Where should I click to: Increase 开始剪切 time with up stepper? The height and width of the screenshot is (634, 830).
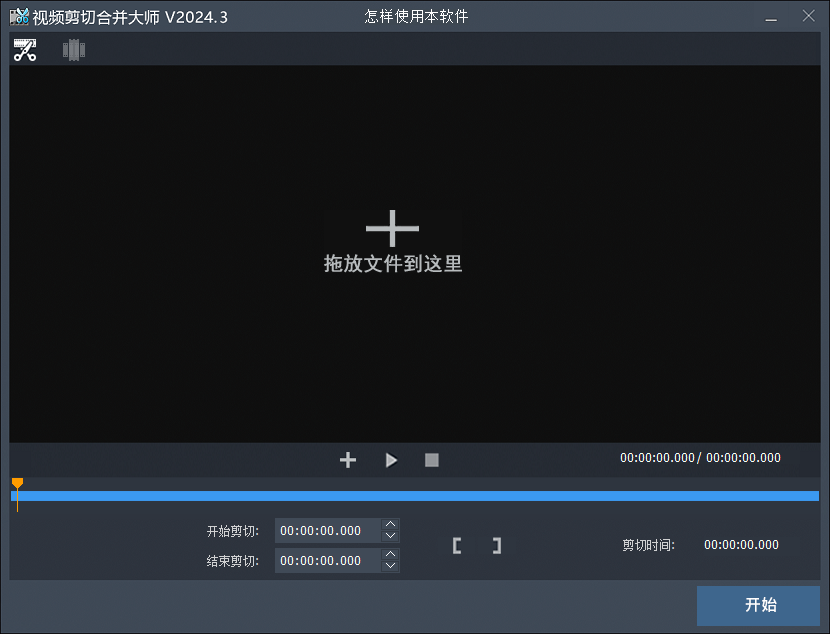click(x=391, y=525)
